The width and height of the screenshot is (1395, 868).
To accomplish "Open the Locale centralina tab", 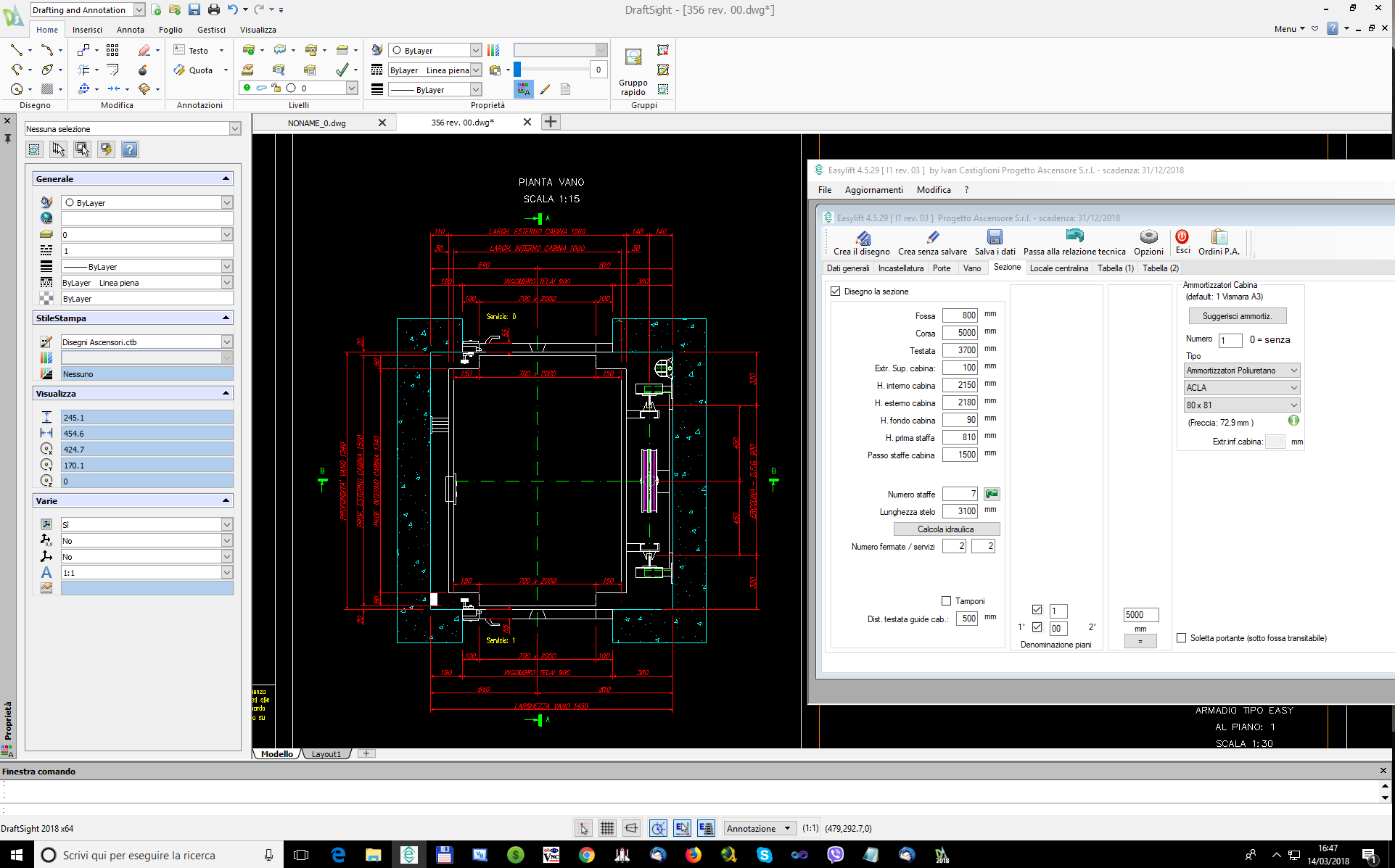I will coord(1058,268).
